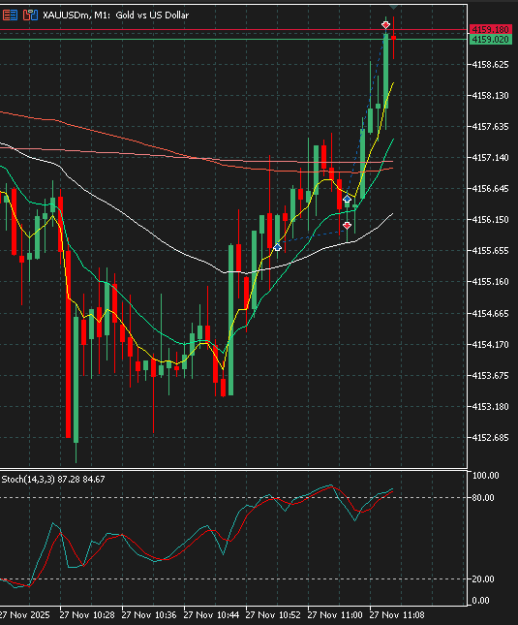Select the Stoch(14,3,3) 87.28 84.67 indicator label
Viewport: 518px width, 625px height.
(x=53, y=479)
